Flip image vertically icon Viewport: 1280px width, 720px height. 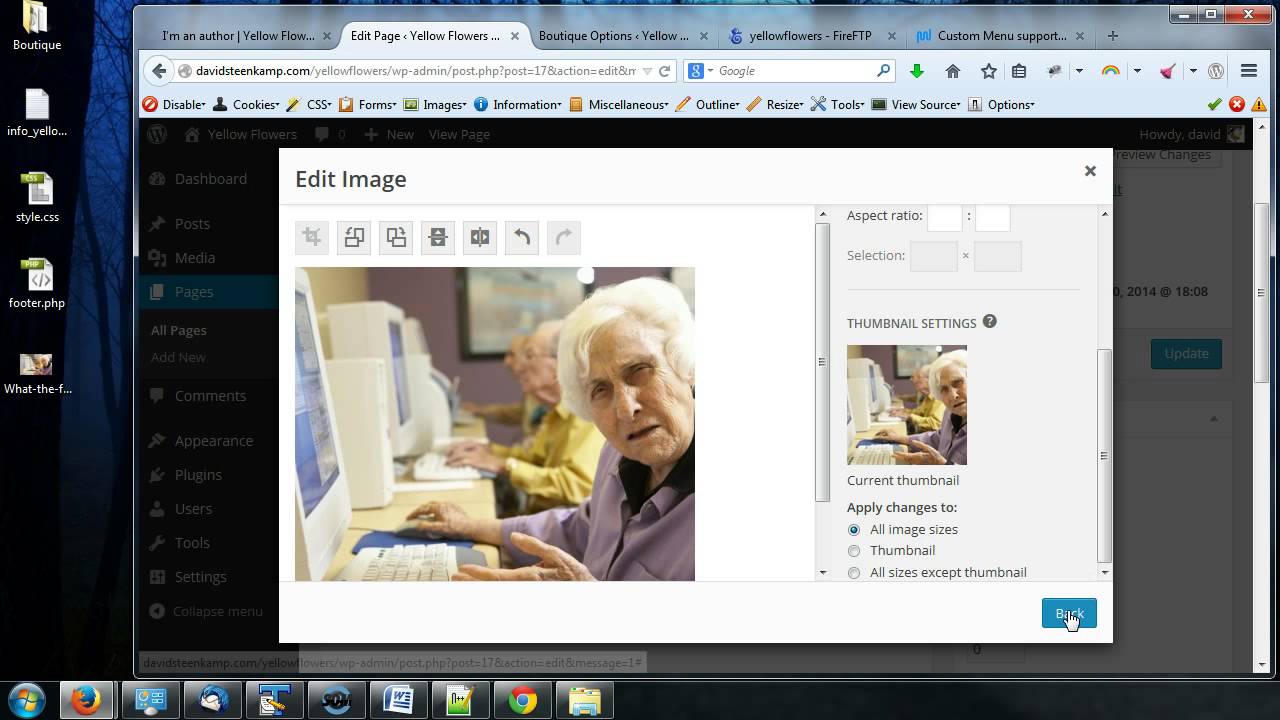[438, 237]
